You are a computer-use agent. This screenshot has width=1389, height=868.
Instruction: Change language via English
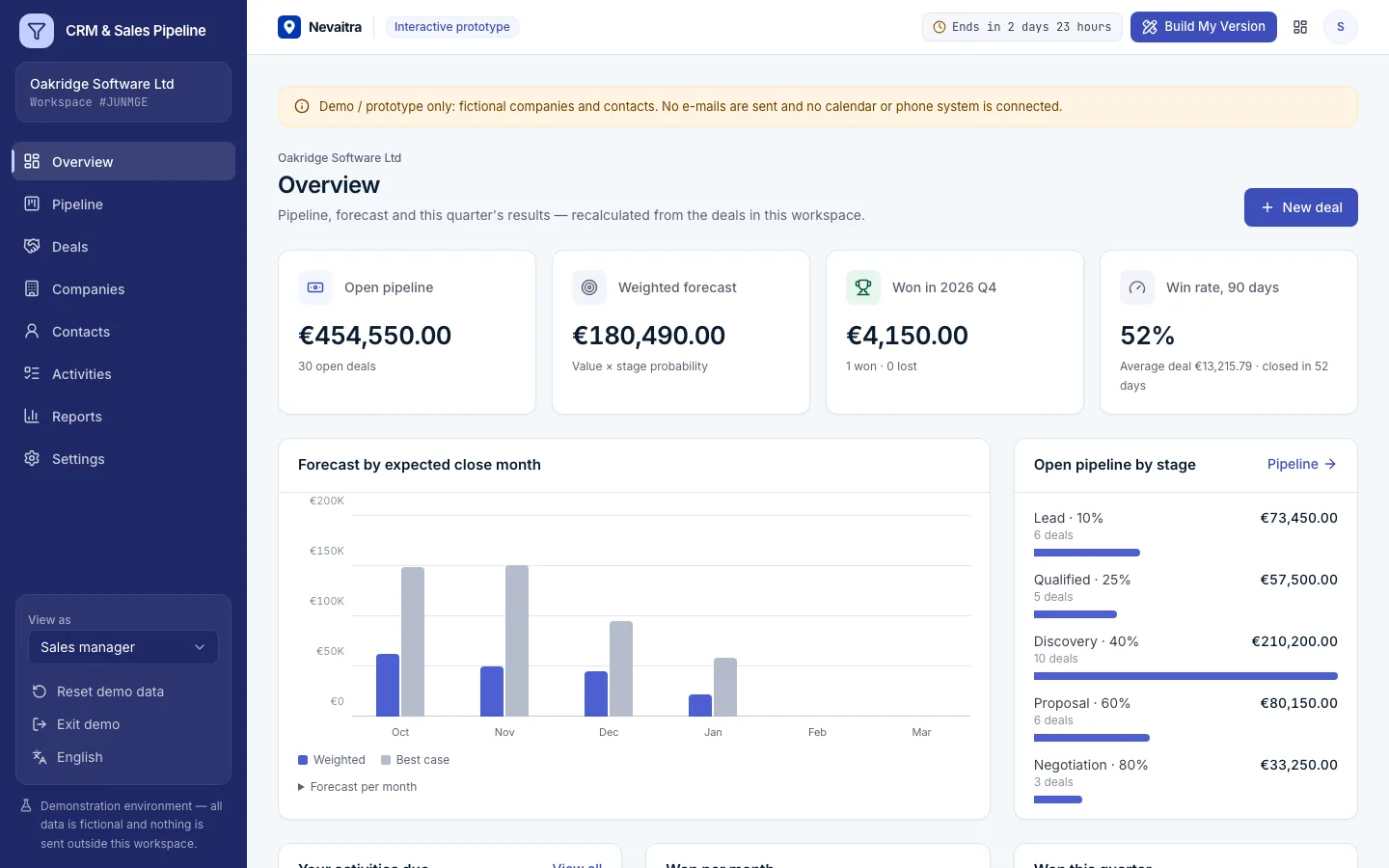pos(123,757)
